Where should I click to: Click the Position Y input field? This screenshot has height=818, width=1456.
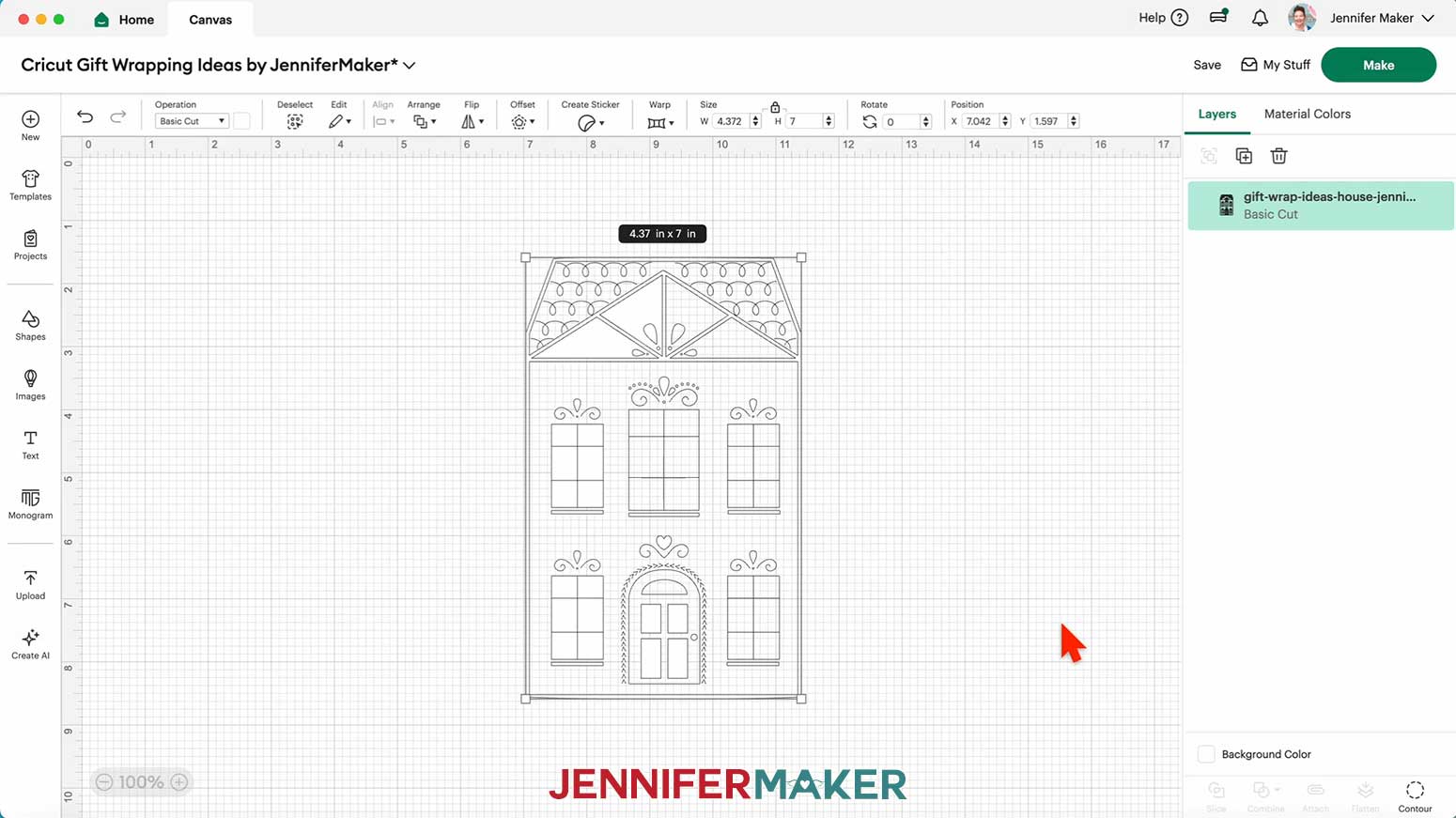(x=1048, y=121)
